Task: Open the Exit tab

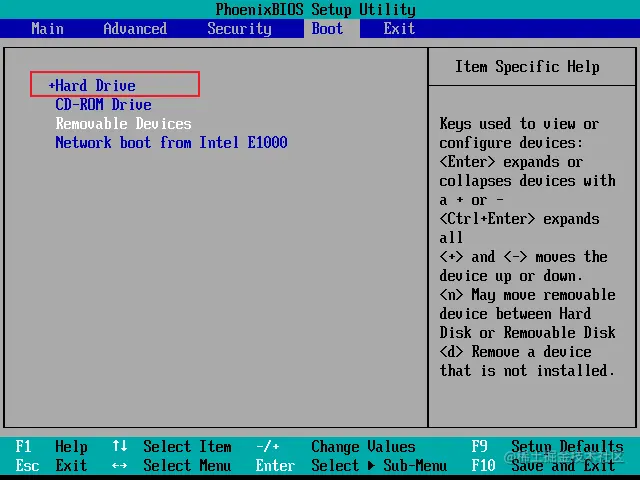Action: click(x=399, y=29)
